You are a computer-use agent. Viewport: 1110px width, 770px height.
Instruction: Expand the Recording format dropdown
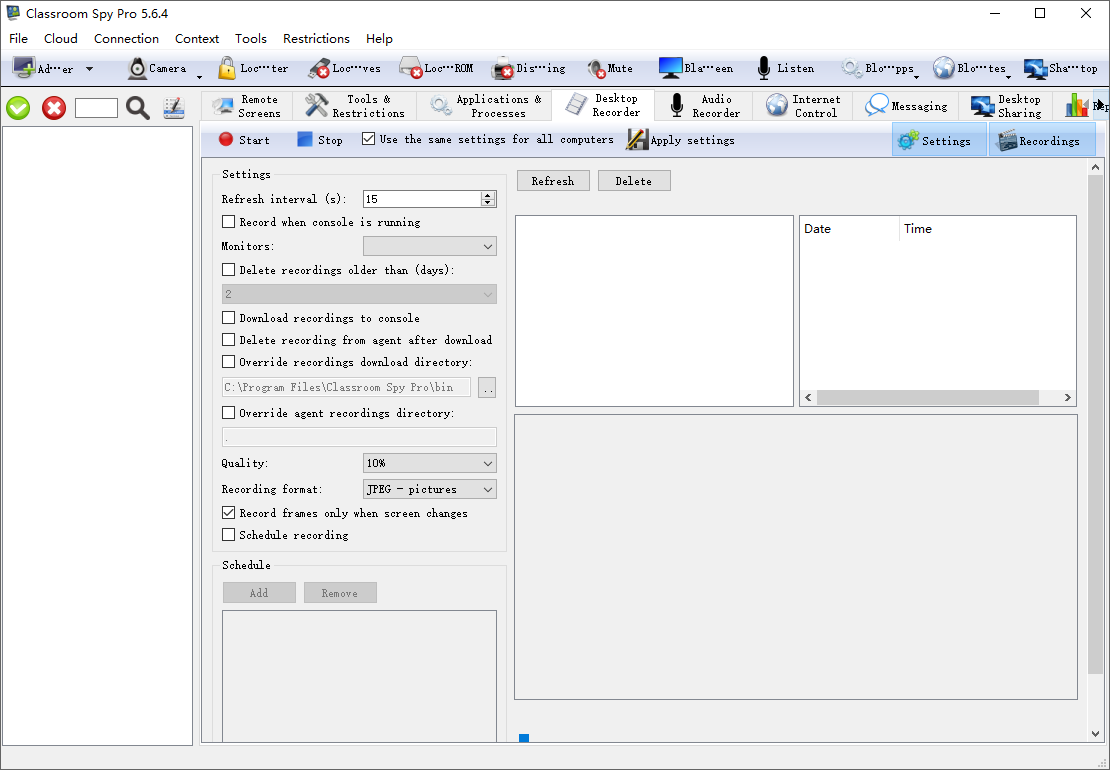point(429,489)
